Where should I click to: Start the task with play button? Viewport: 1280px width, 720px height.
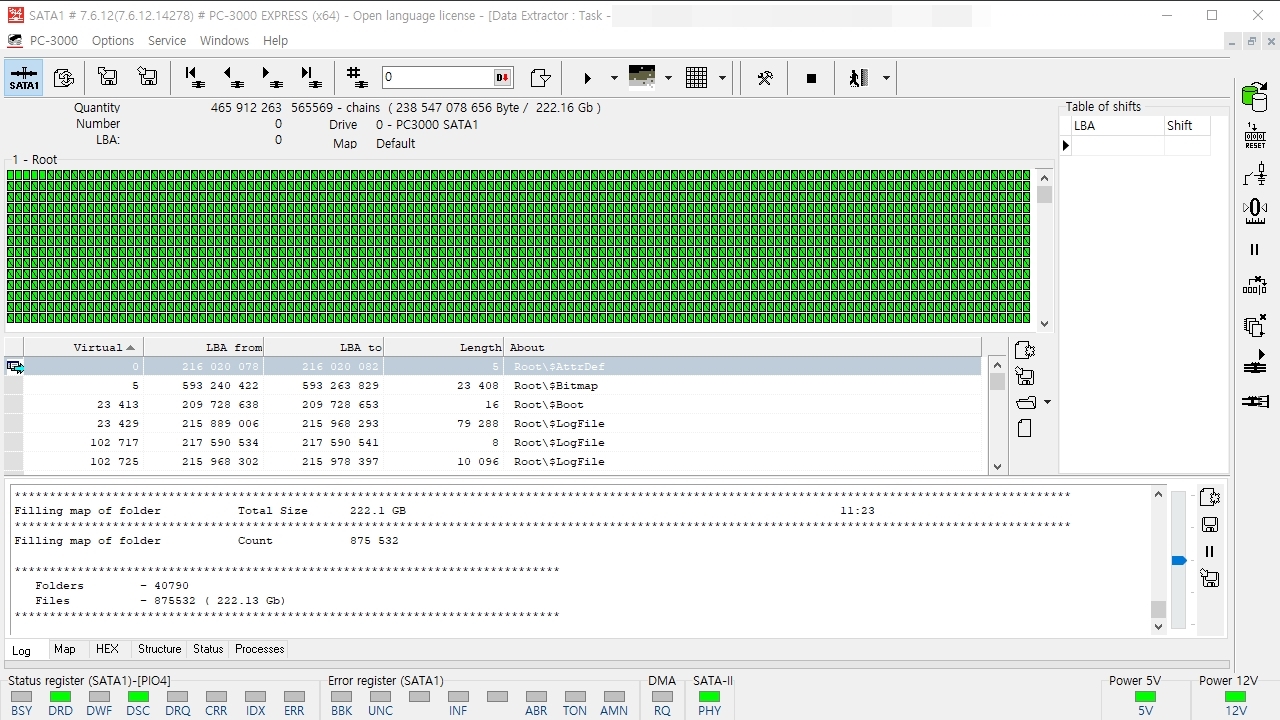588,78
